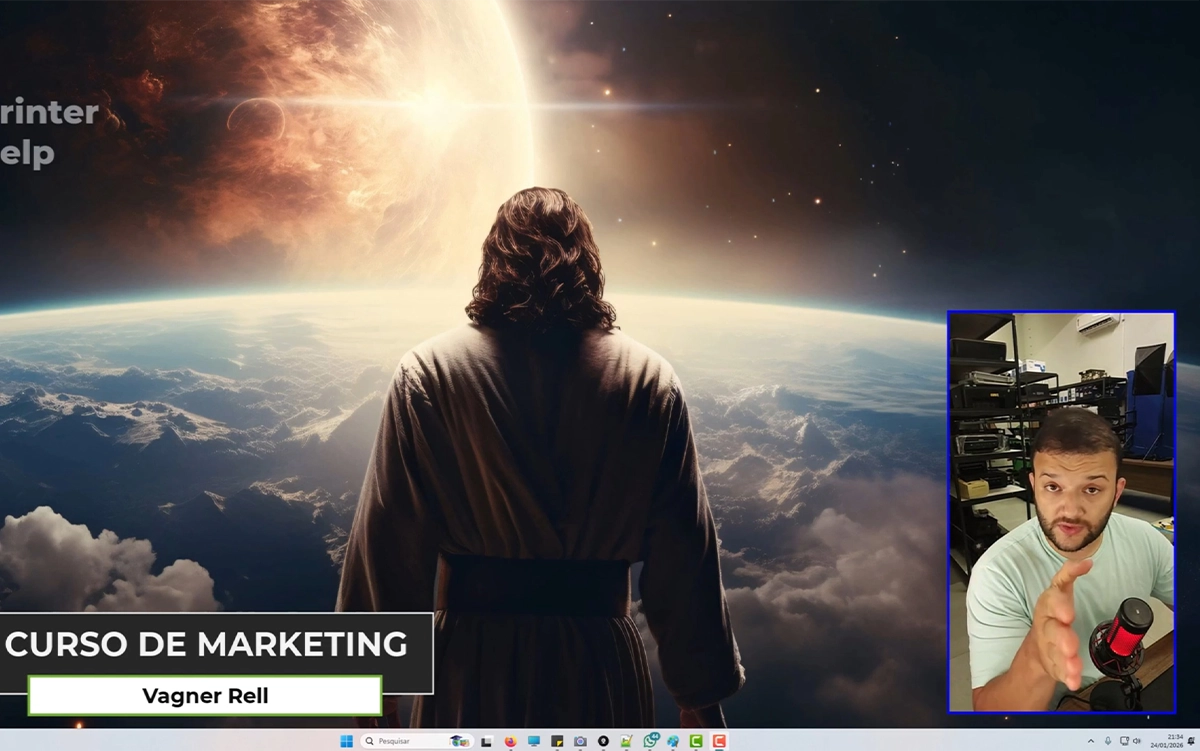Image resolution: width=1200 pixels, height=751 pixels.
Task: Open the black circular taskbar icon
Action: pos(603,741)
